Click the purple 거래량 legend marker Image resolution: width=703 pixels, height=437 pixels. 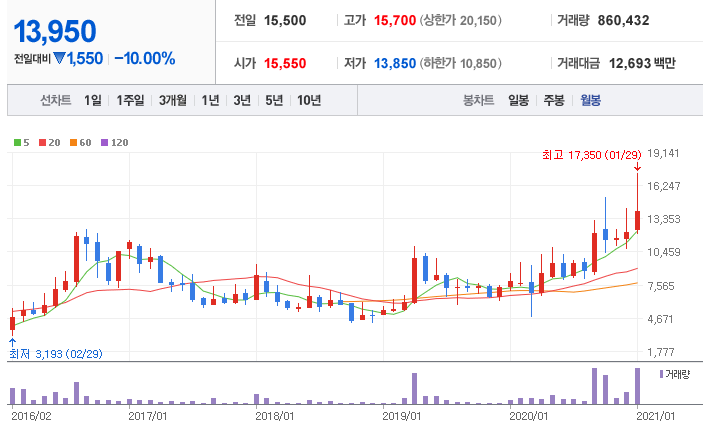661,374
